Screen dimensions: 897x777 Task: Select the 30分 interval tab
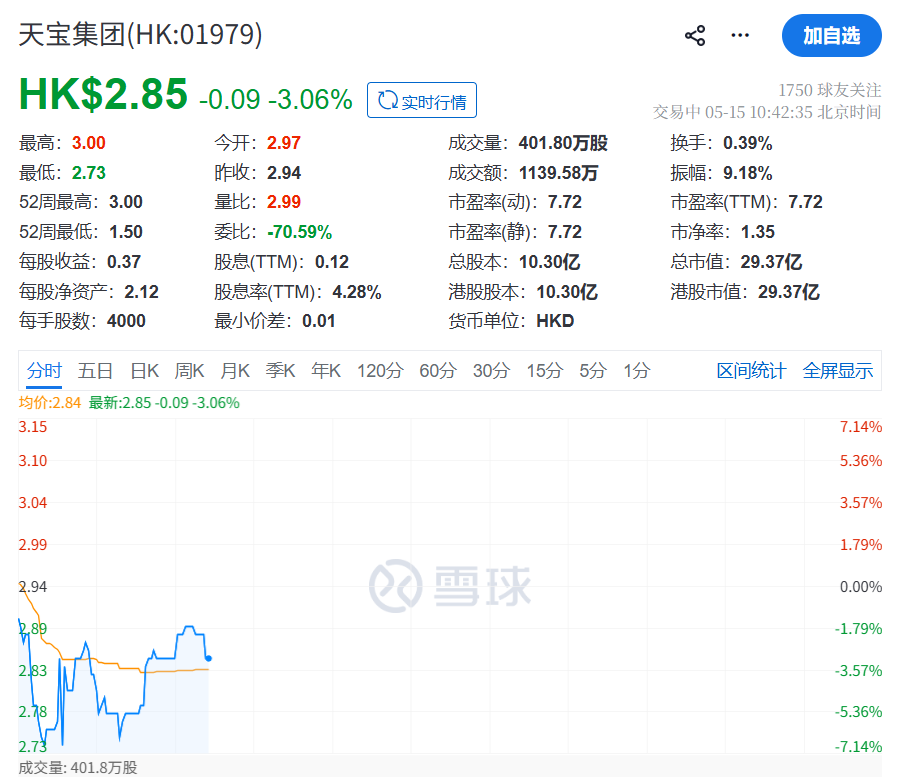coord(491,371)
